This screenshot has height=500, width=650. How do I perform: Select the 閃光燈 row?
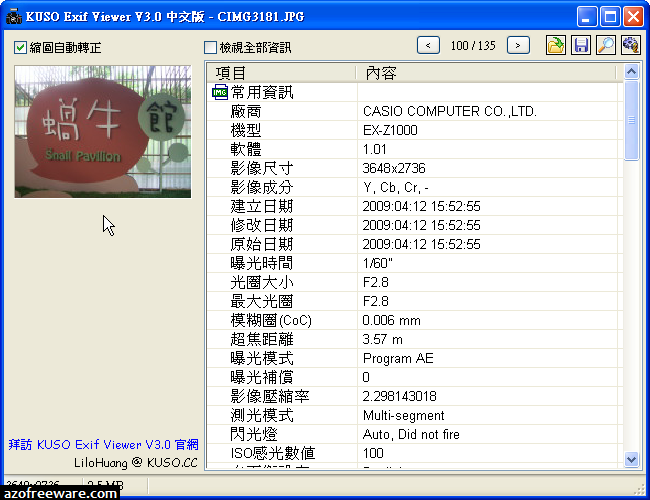(415, 434)
